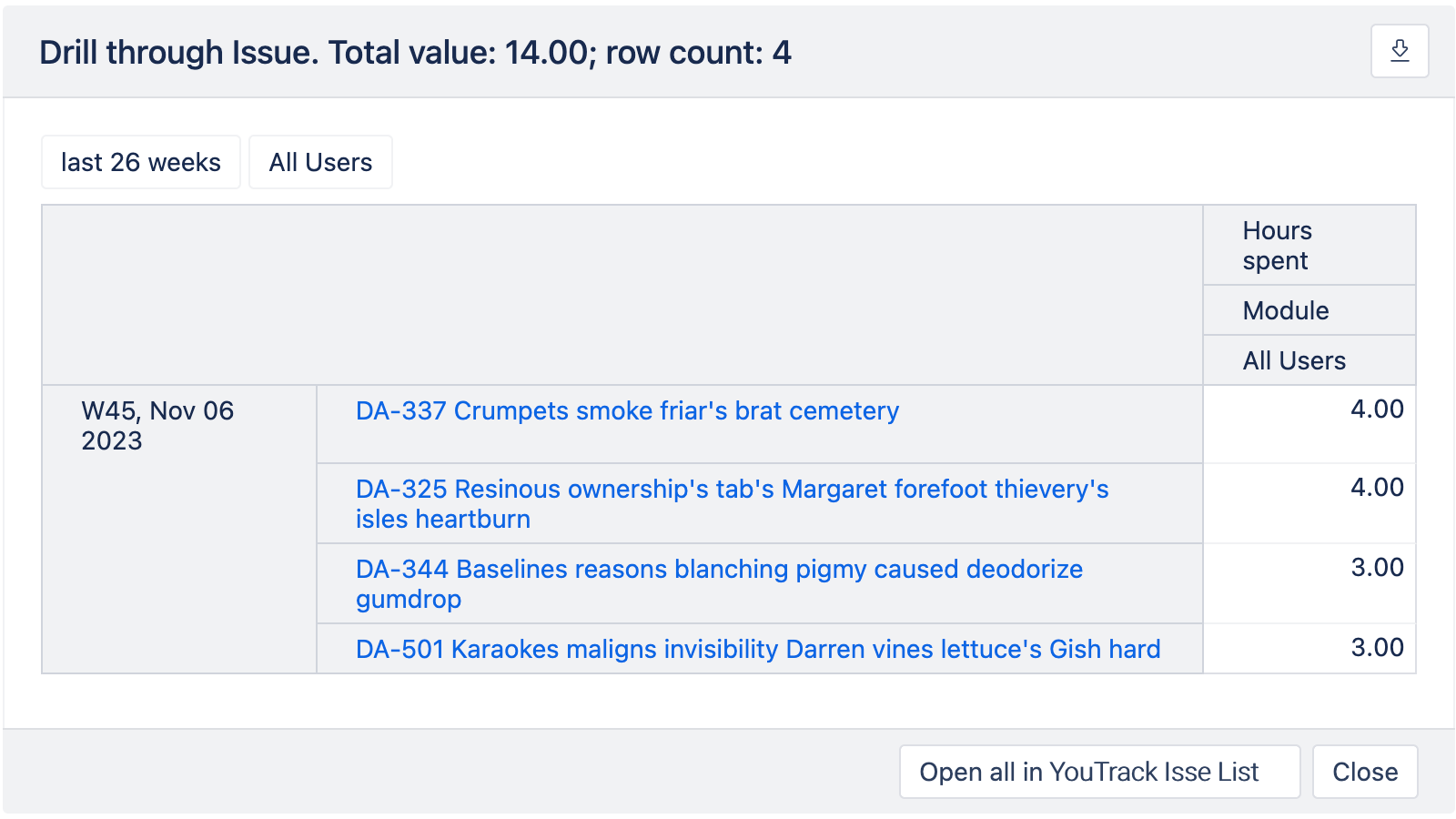
Task: Open the DA-337 Crumpets smoke issue link
Action: coord(626,410)
